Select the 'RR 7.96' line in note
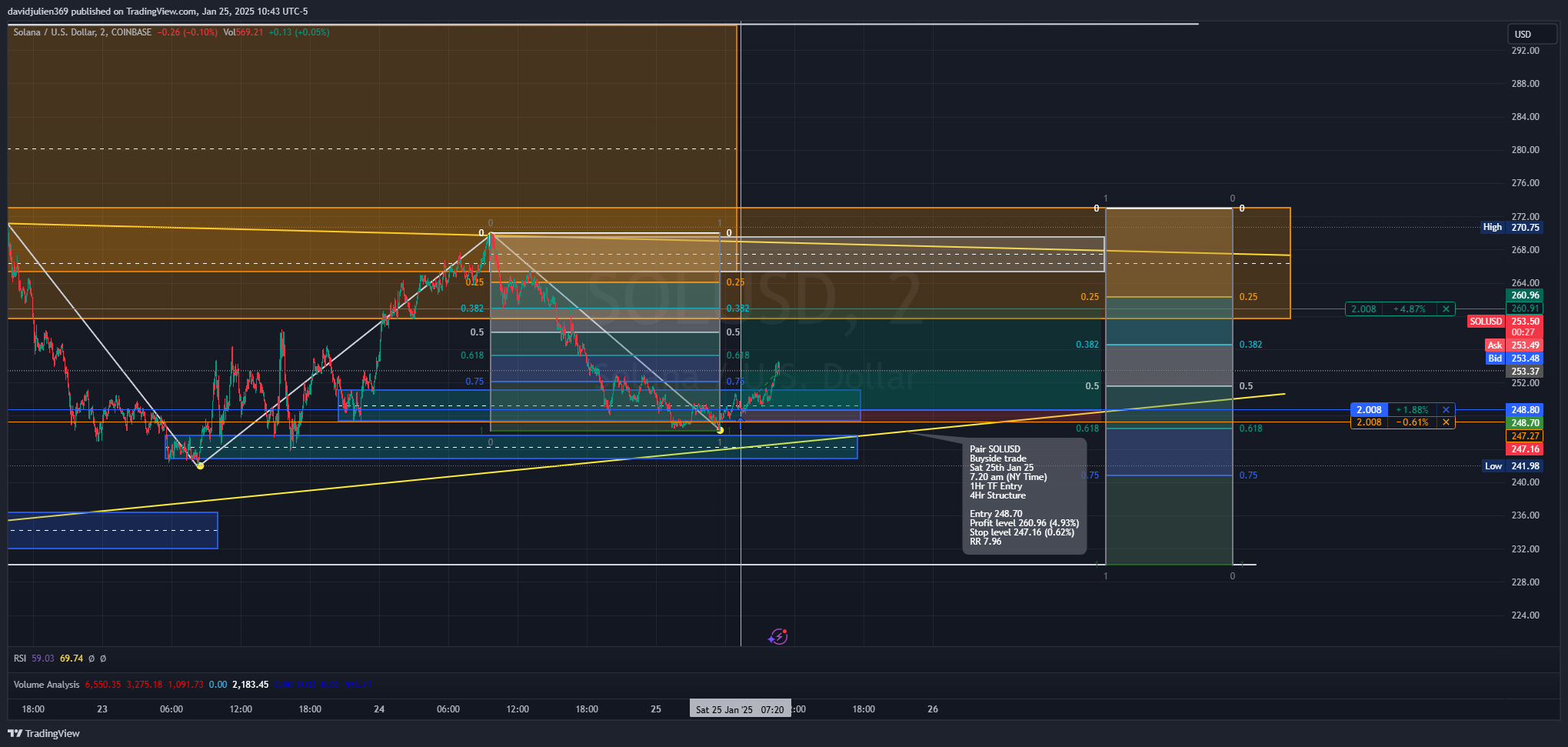Screen dimensions: 1568x747 click(x=986, y=542)
